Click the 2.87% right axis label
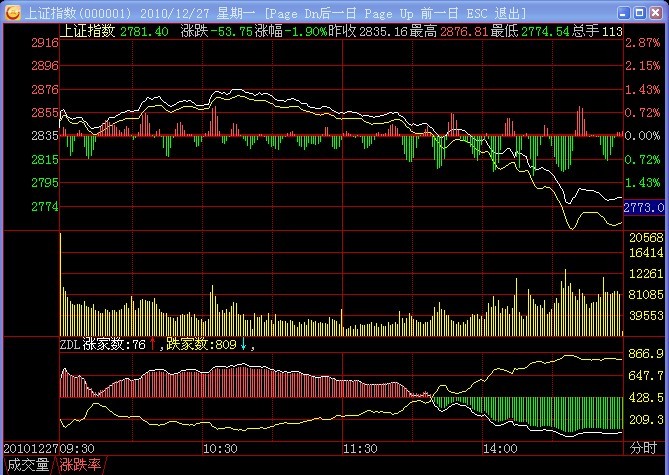The width and height of the screenshot is (669, 475). (x=643, y=43)
